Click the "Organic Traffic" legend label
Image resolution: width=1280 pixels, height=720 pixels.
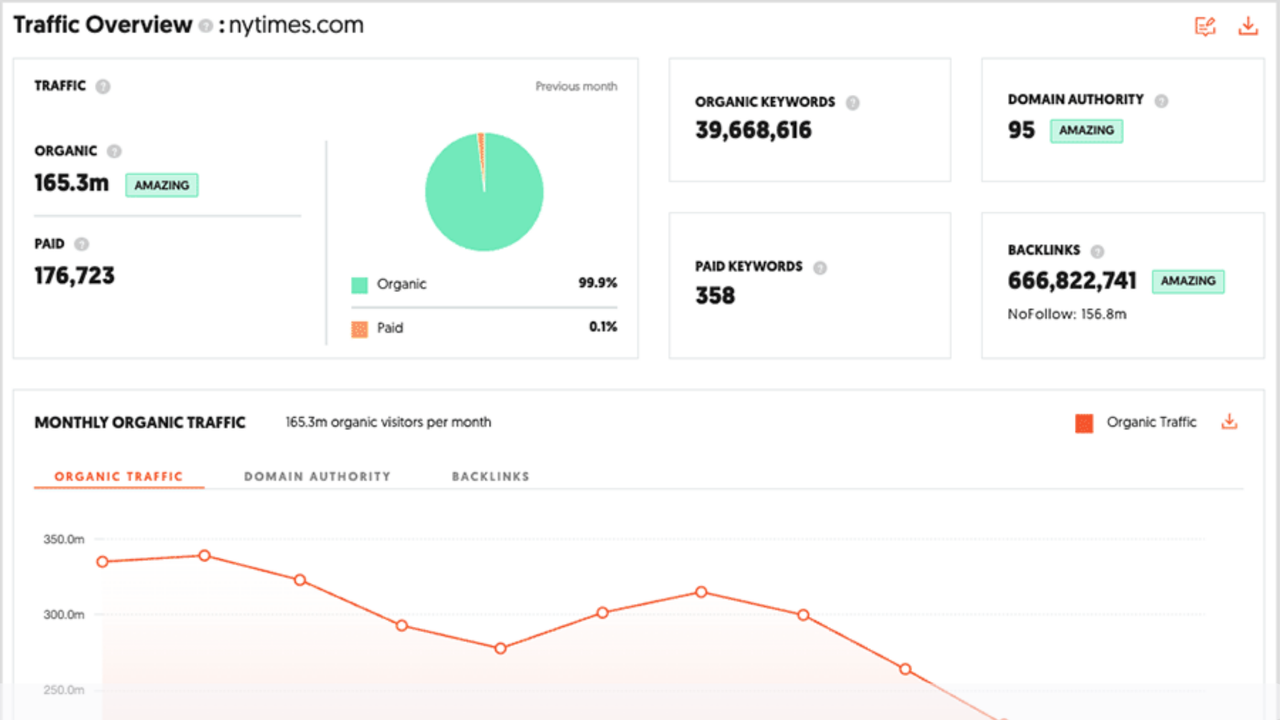[1151, 422]
